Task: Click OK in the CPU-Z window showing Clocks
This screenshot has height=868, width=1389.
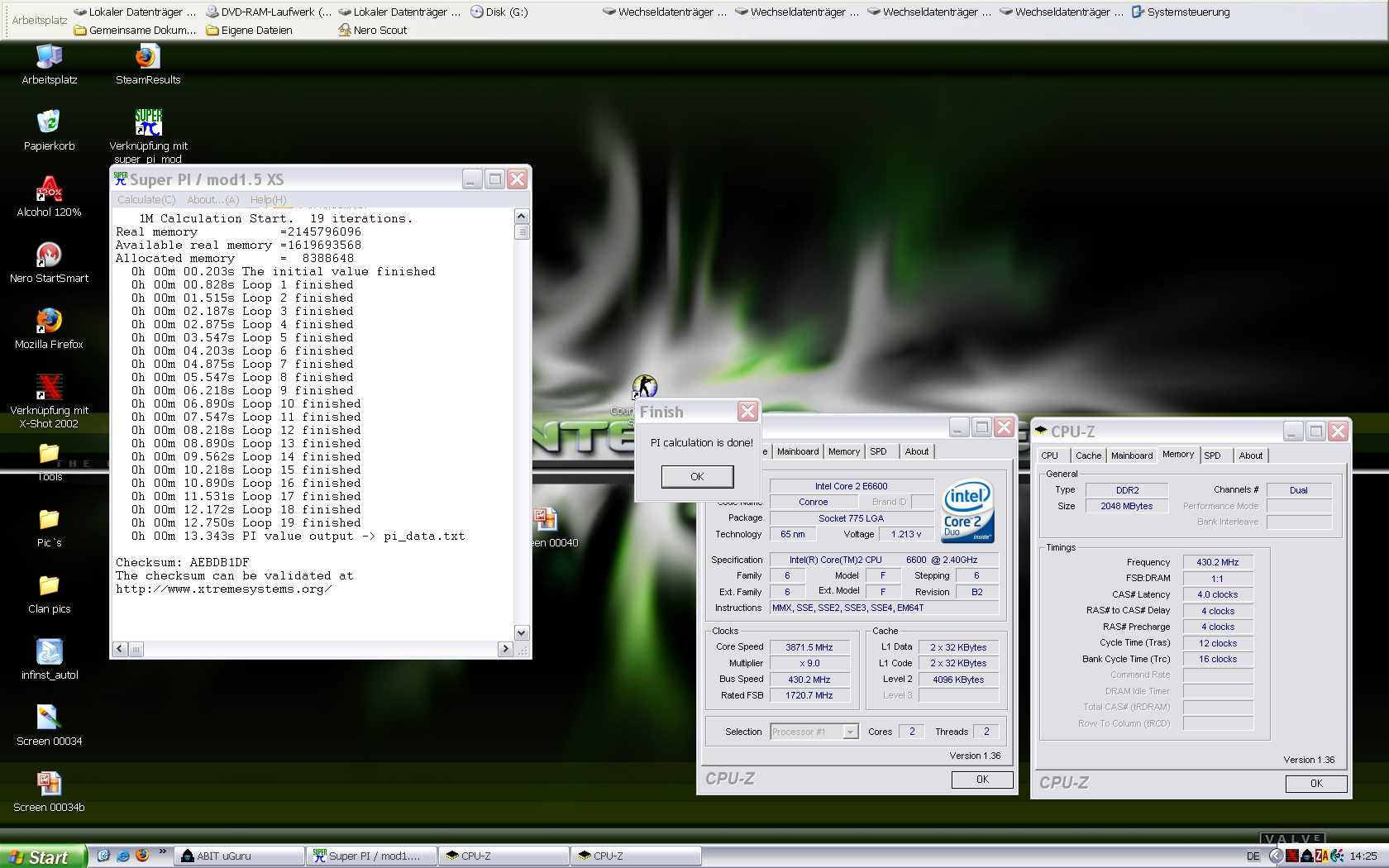Action: tap(982, 780)
